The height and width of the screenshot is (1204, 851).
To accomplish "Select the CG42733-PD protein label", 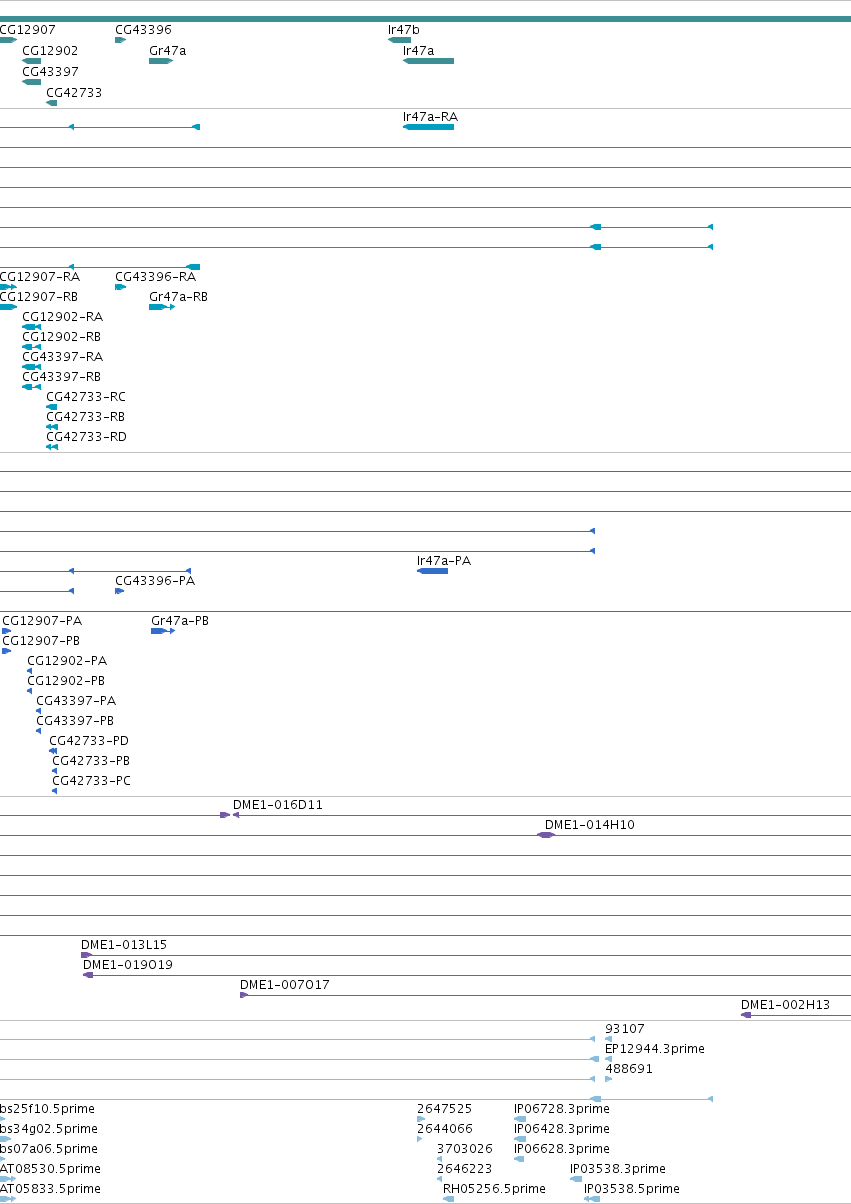I will 89,740.
